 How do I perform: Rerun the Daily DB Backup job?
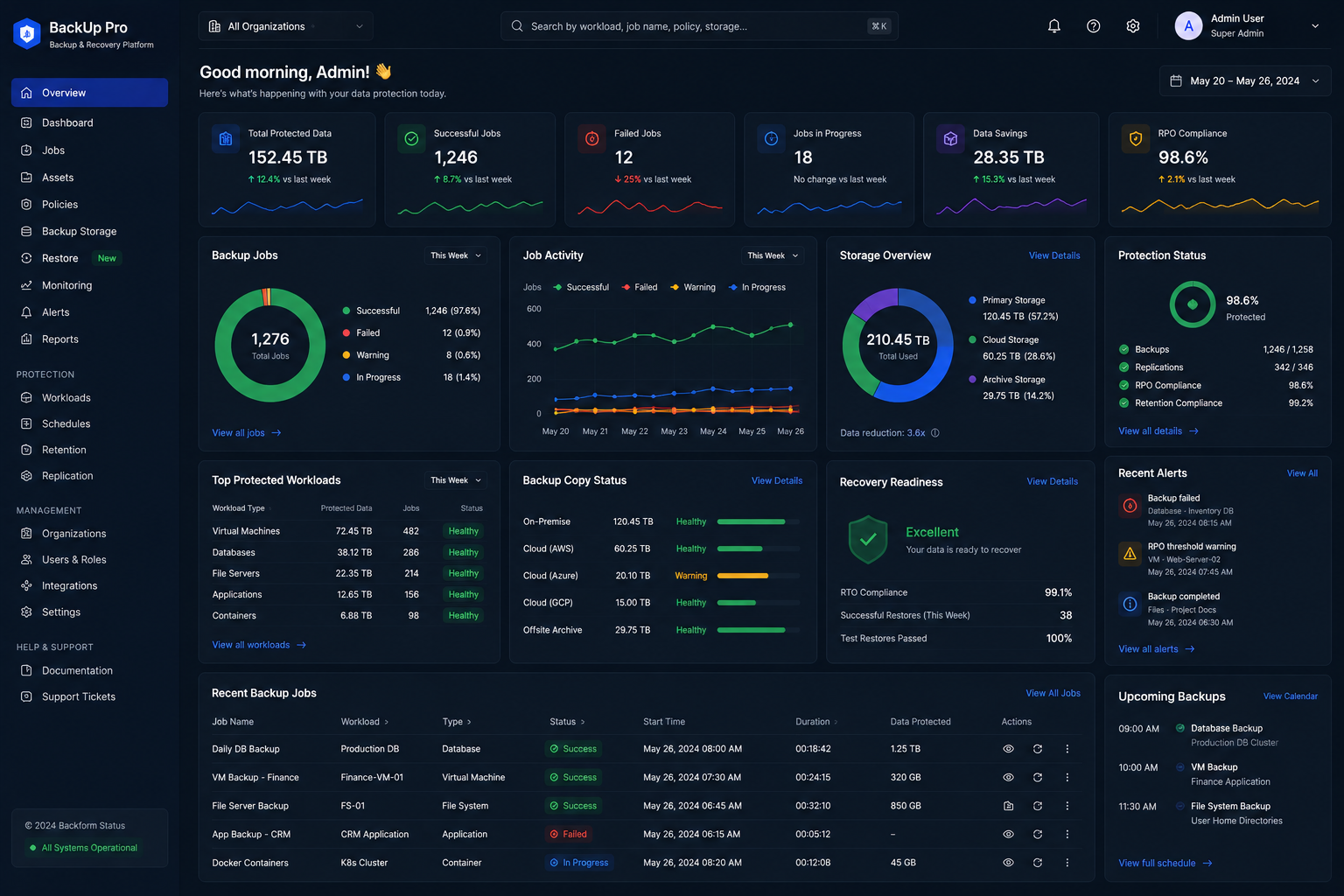pyautogui.click(x=1037, y=749)
